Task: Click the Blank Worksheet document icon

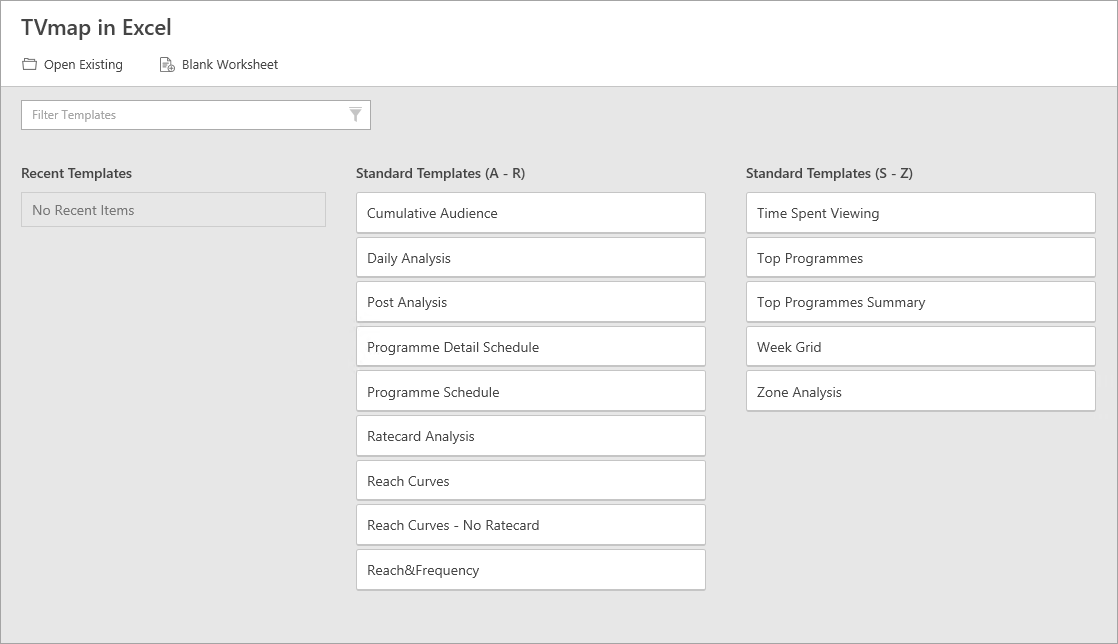Action: pos(167,65)
